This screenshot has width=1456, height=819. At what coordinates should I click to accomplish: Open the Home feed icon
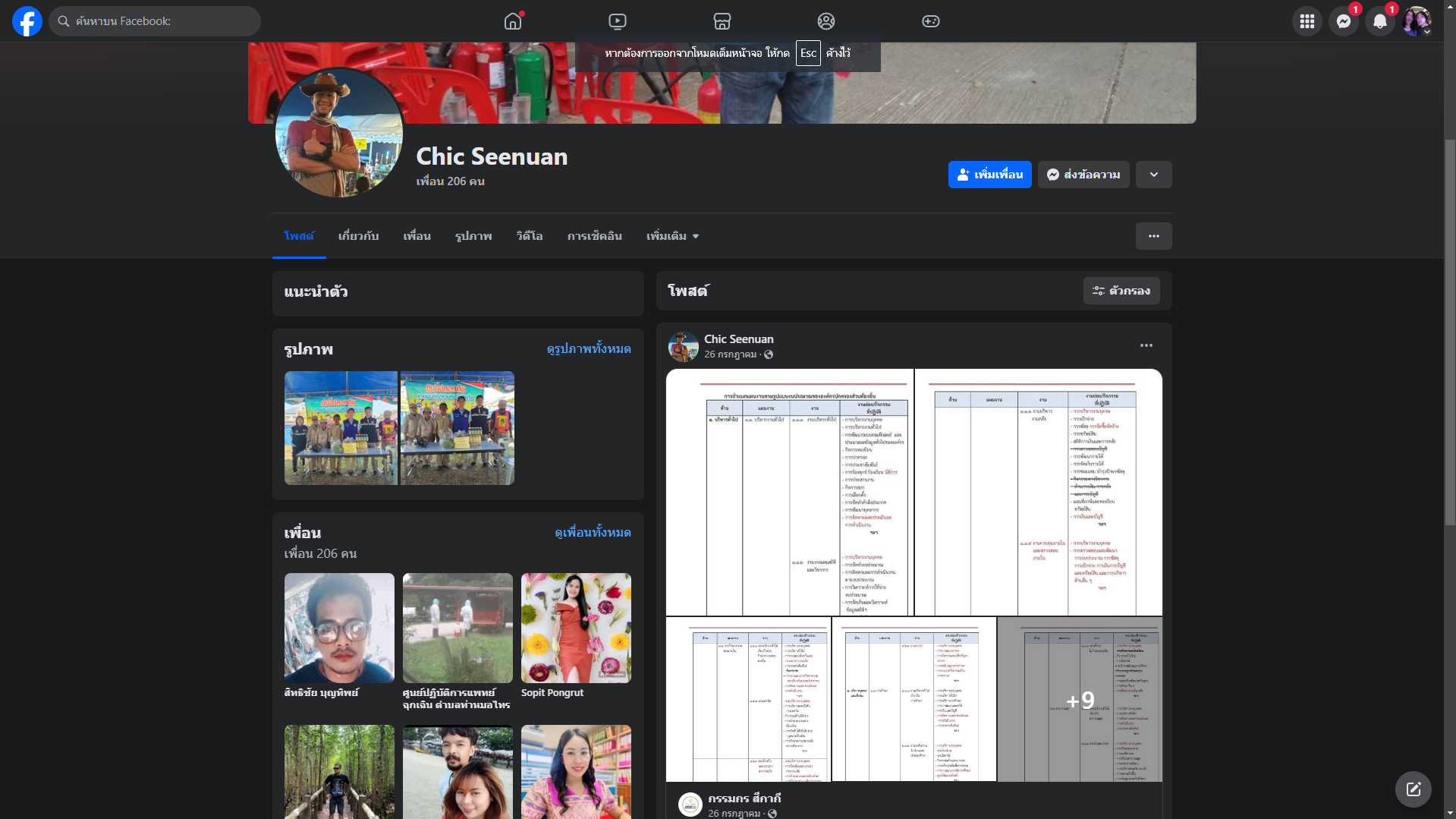click(x=513, y=21)
